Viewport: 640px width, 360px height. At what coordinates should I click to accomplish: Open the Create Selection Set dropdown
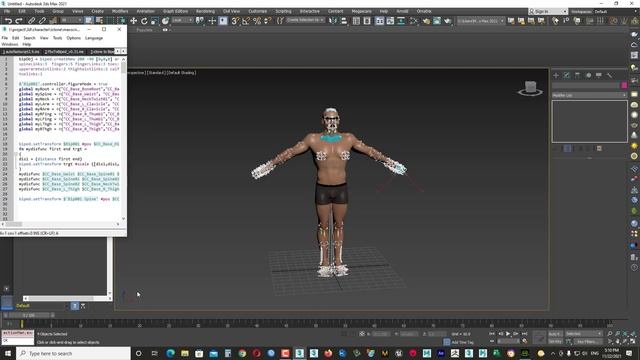click(x=305, y=20)
